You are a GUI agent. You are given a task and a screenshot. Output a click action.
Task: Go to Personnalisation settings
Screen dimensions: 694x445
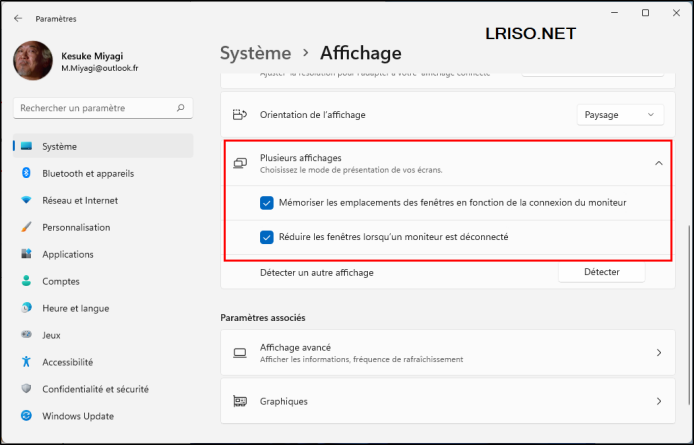click(76, 227)
